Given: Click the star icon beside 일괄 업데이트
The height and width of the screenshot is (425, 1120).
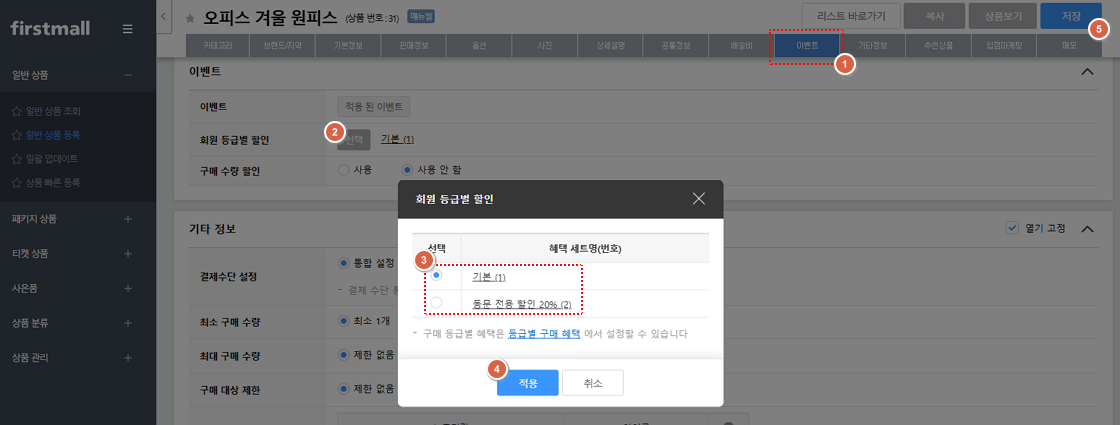Looking at the screenshot, I should 17,158.
